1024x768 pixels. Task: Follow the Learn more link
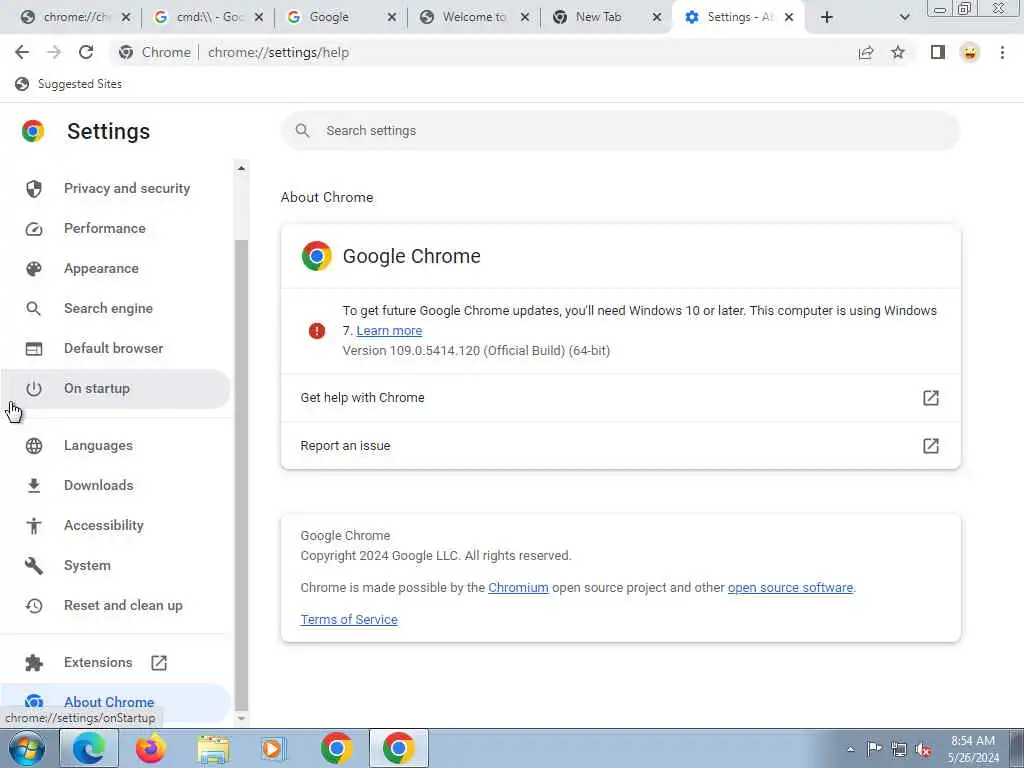click(389, 330)
